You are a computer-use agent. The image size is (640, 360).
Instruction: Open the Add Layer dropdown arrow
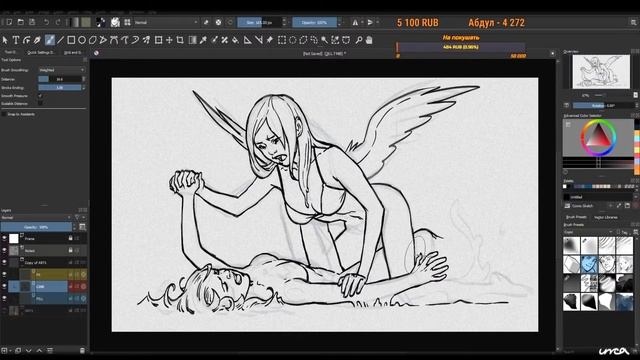click(9, 350)
